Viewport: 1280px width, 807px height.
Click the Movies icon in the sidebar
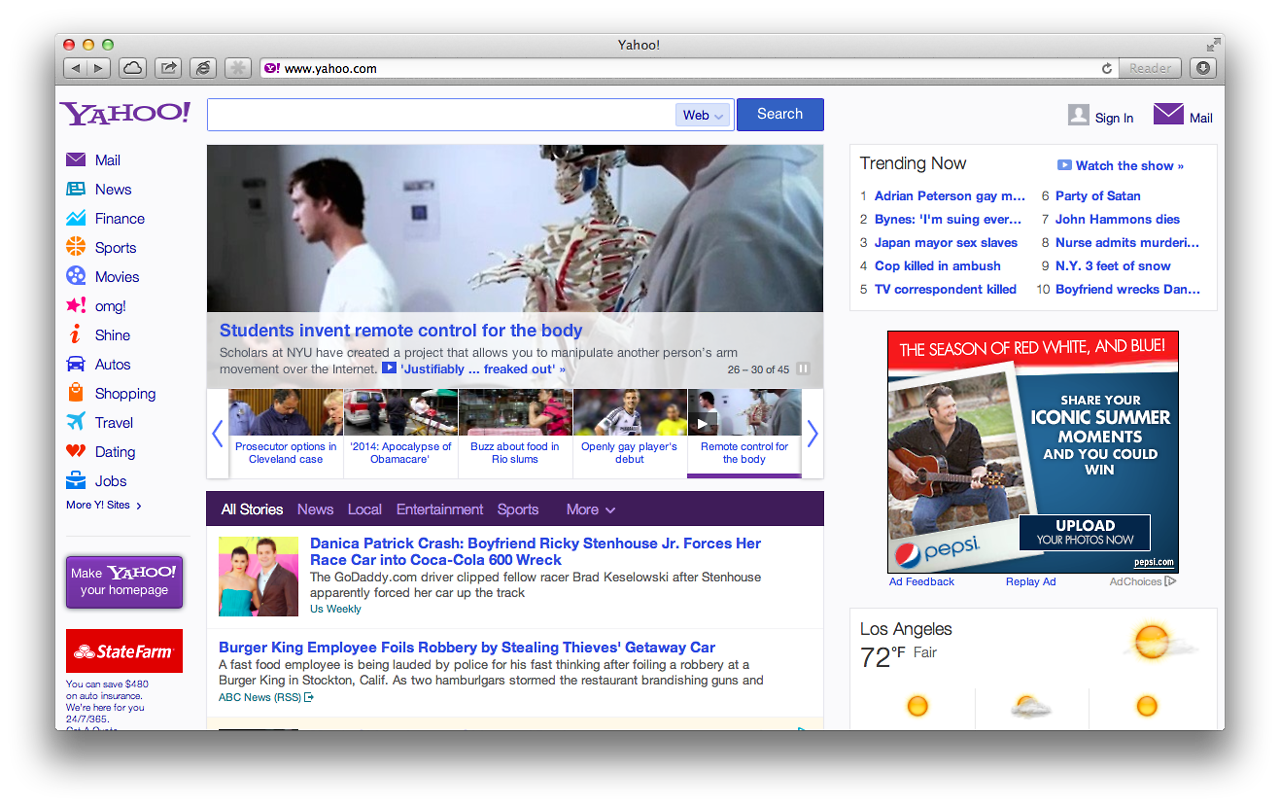click(x=76, y=276)
